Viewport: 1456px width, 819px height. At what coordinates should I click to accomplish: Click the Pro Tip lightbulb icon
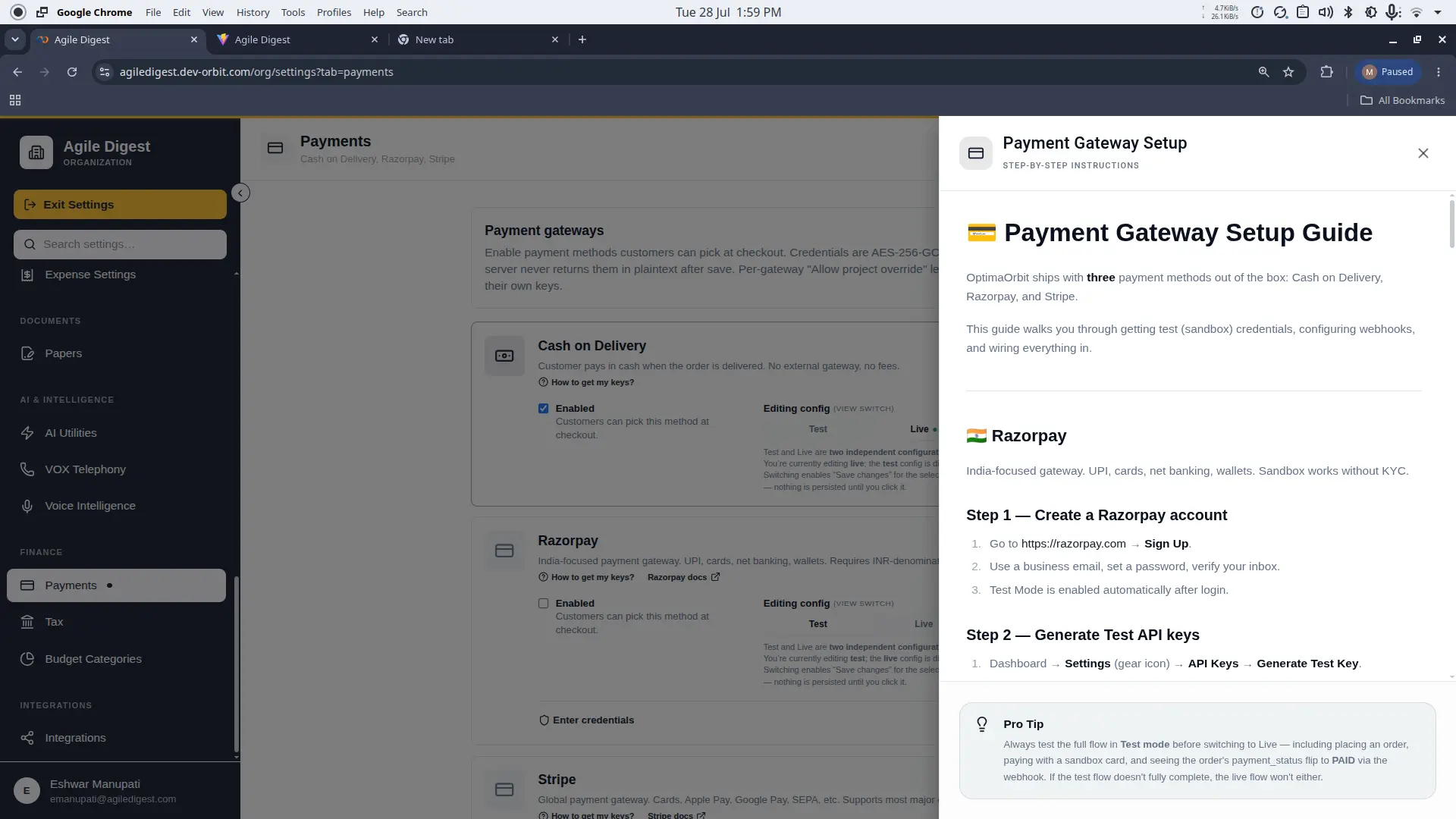[982, 724]
